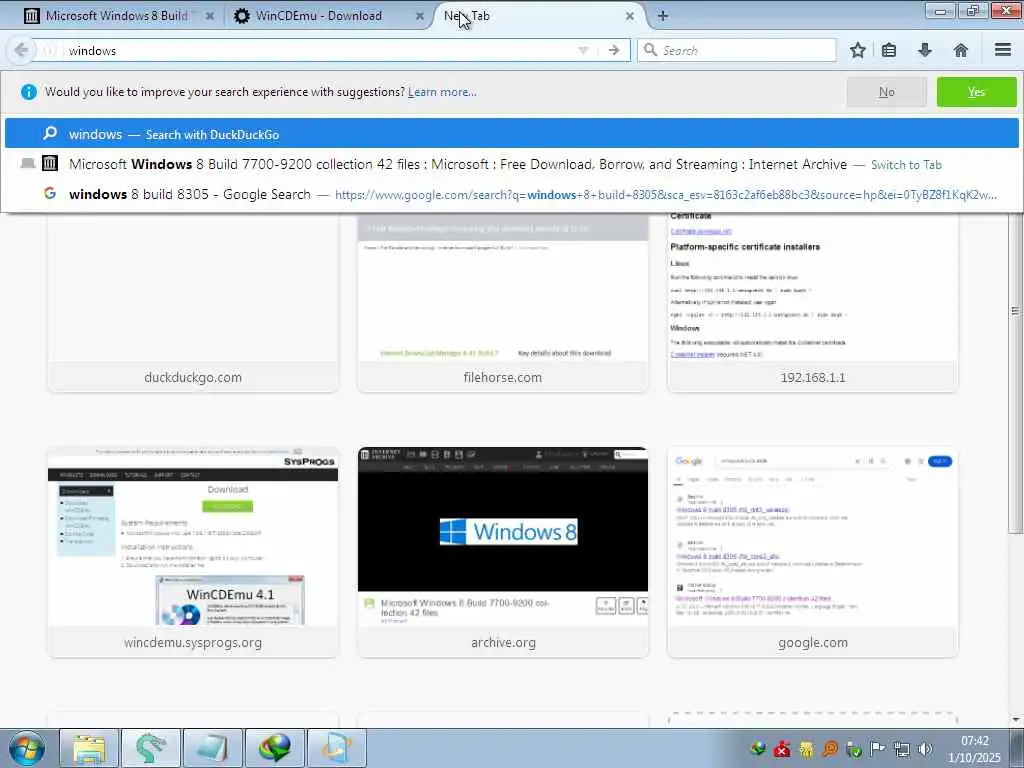Close the WinCDEmu - Download tab
This screenshot has height=768, width=1024.
click(x=420, y=16)
